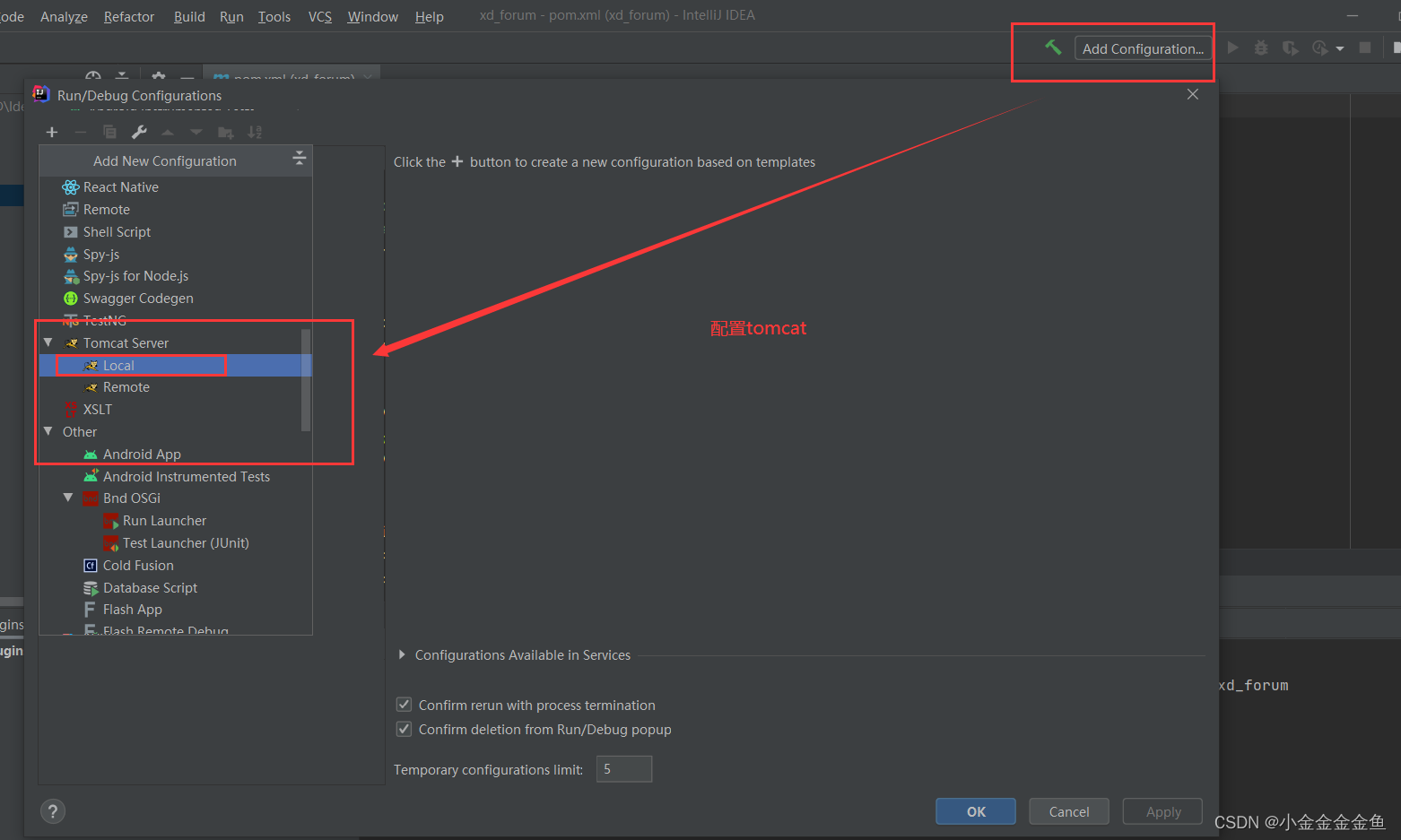Click the Android App robot icon
1401x840 pixels.
point(91,455)
